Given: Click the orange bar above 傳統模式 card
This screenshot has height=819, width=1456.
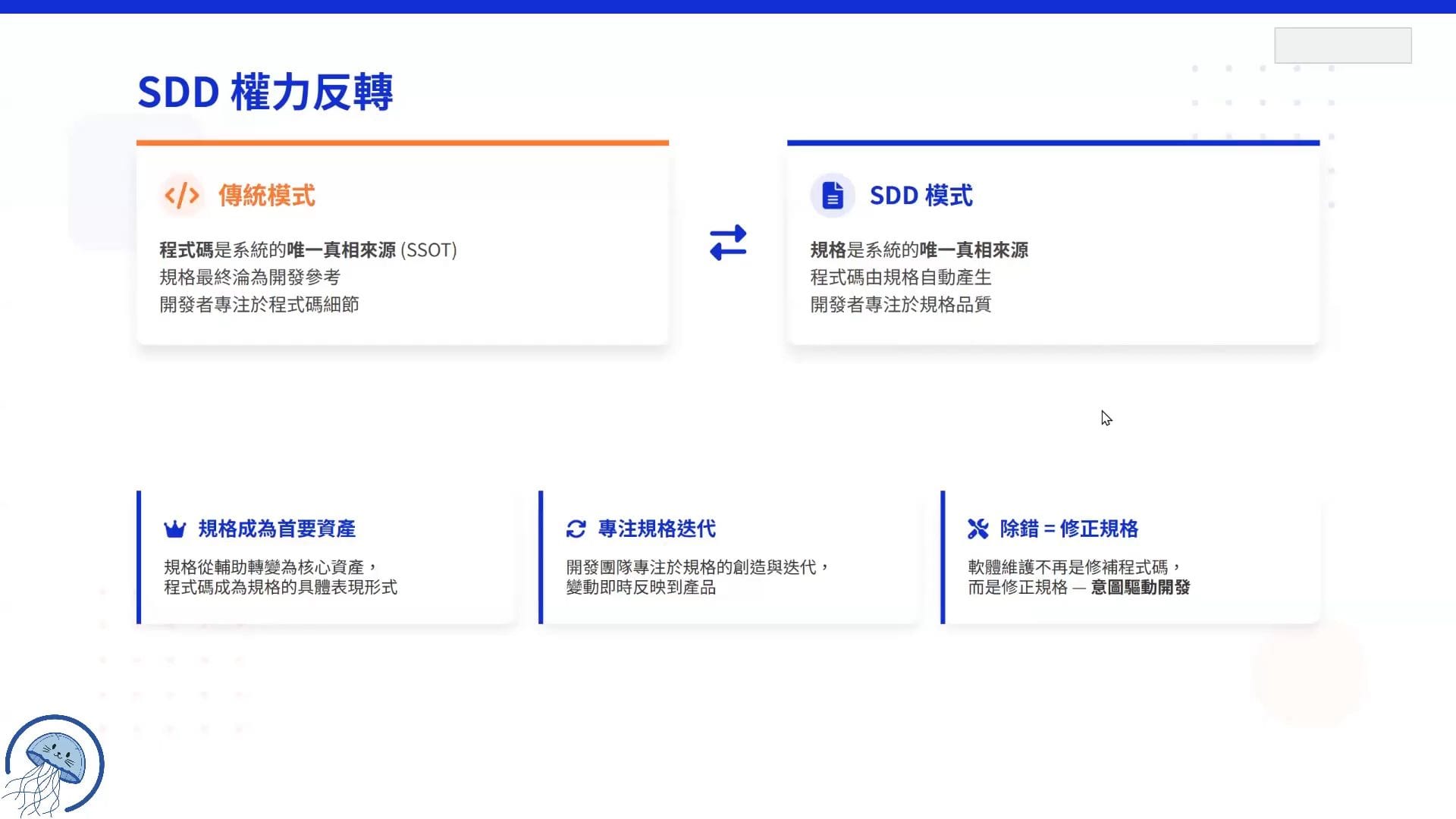Looking at the screenshot, I should 402,143.
